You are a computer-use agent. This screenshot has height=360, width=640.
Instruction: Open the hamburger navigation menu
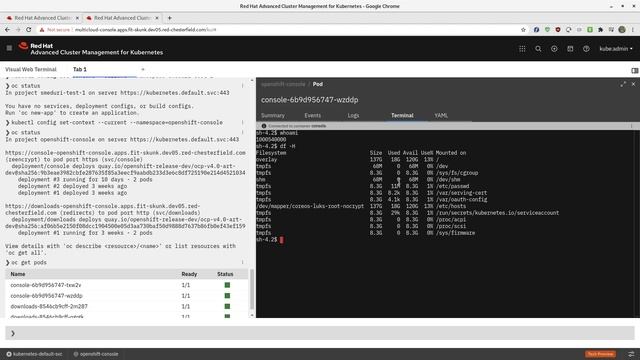9,48
